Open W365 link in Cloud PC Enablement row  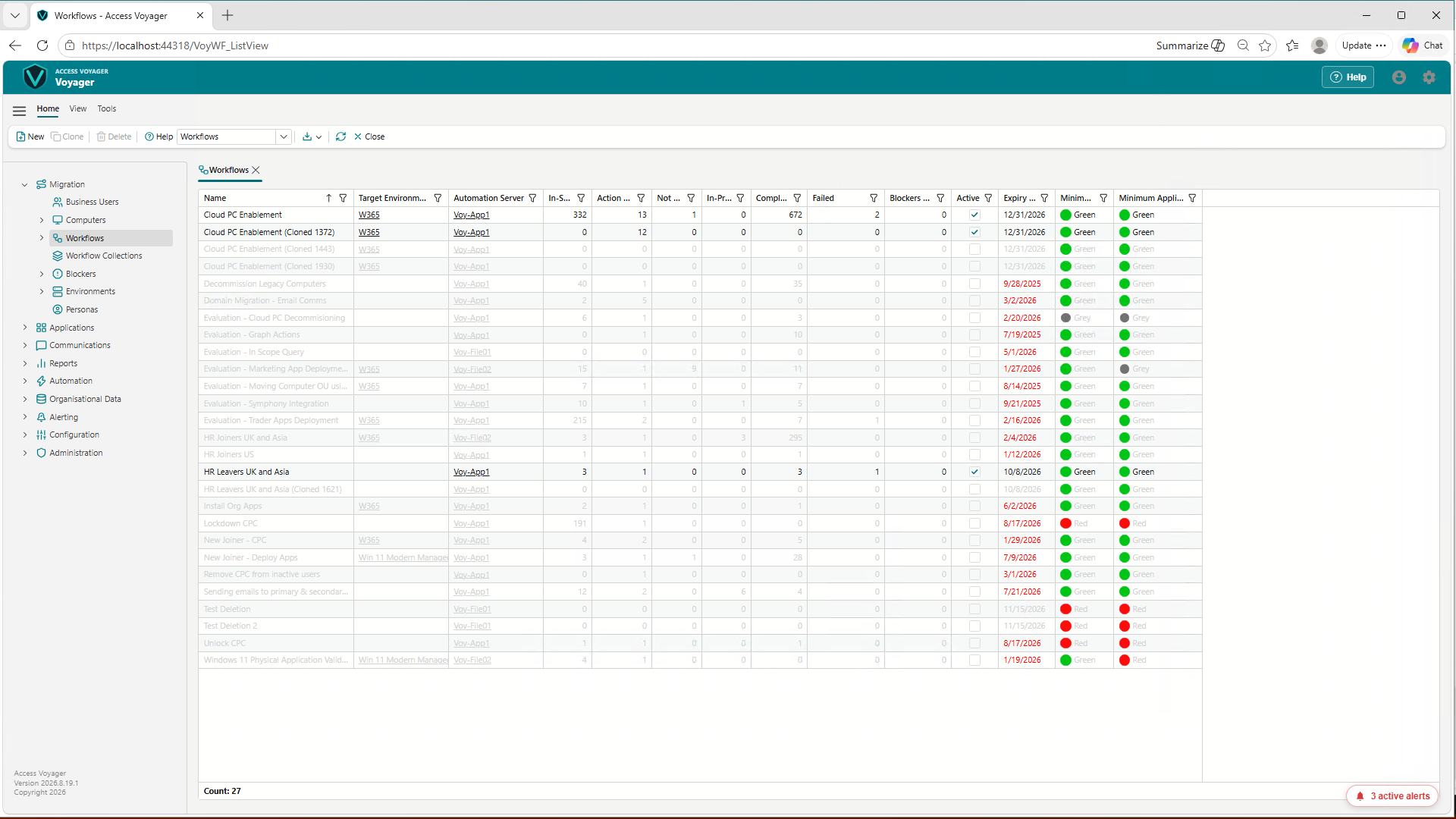(369, 215)
